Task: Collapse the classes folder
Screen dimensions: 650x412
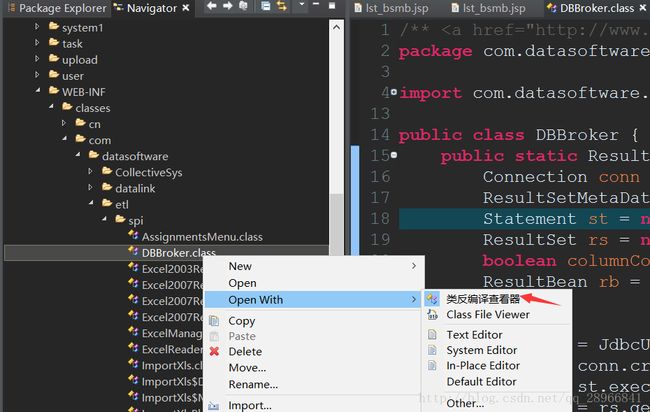Action: point(51,107)
